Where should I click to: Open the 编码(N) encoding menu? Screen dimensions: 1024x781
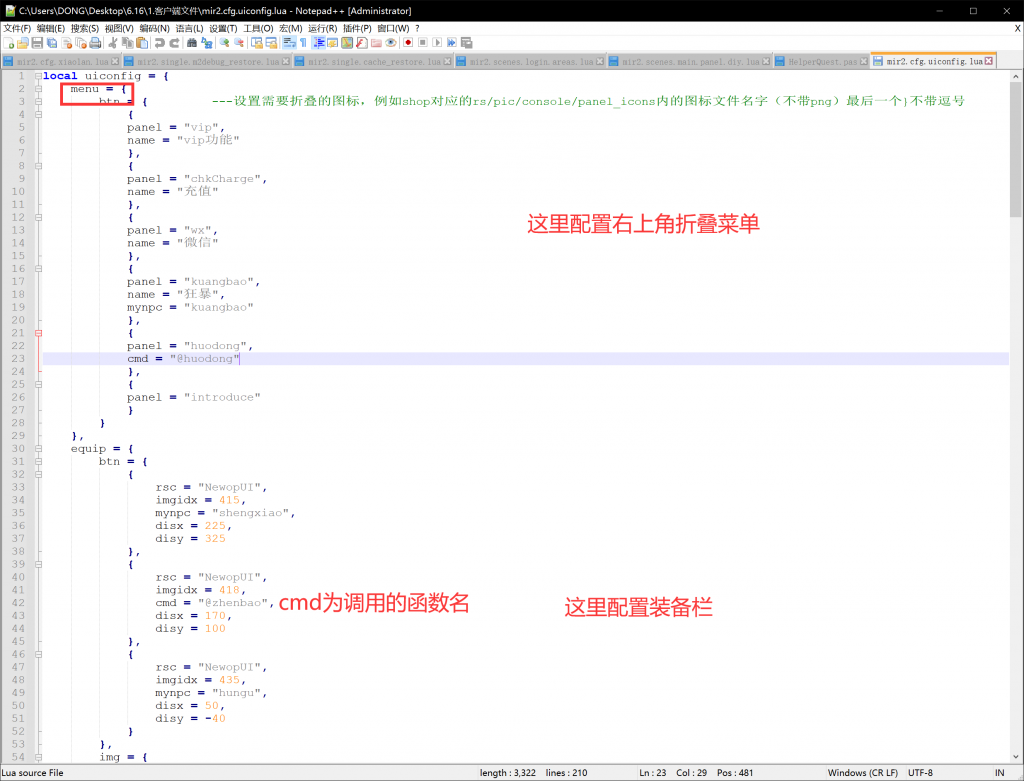[x=153, y=28]
